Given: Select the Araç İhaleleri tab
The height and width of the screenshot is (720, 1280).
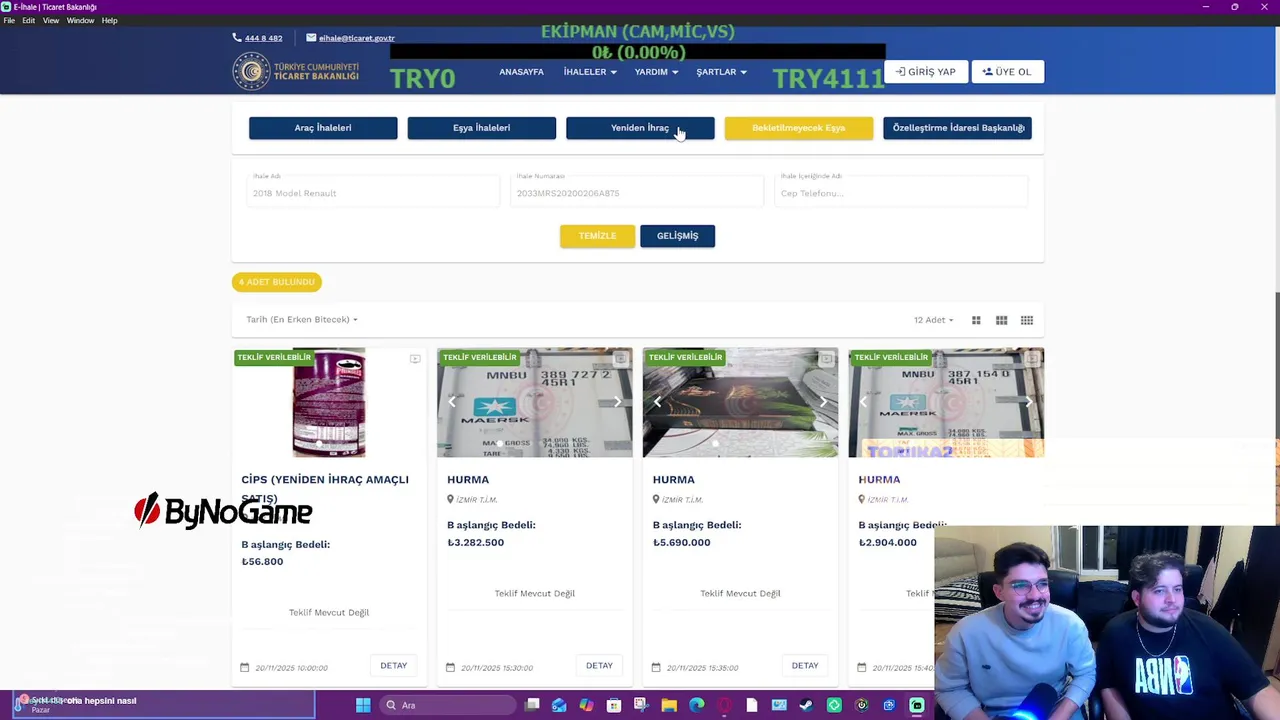Looking at the screenshot, I should [323, 128].
